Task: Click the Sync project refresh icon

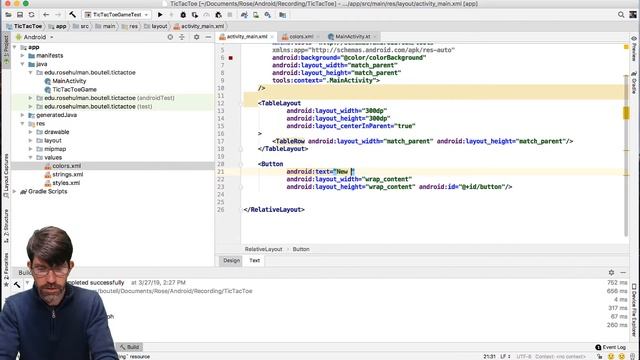Action: [x=31, y=15]
